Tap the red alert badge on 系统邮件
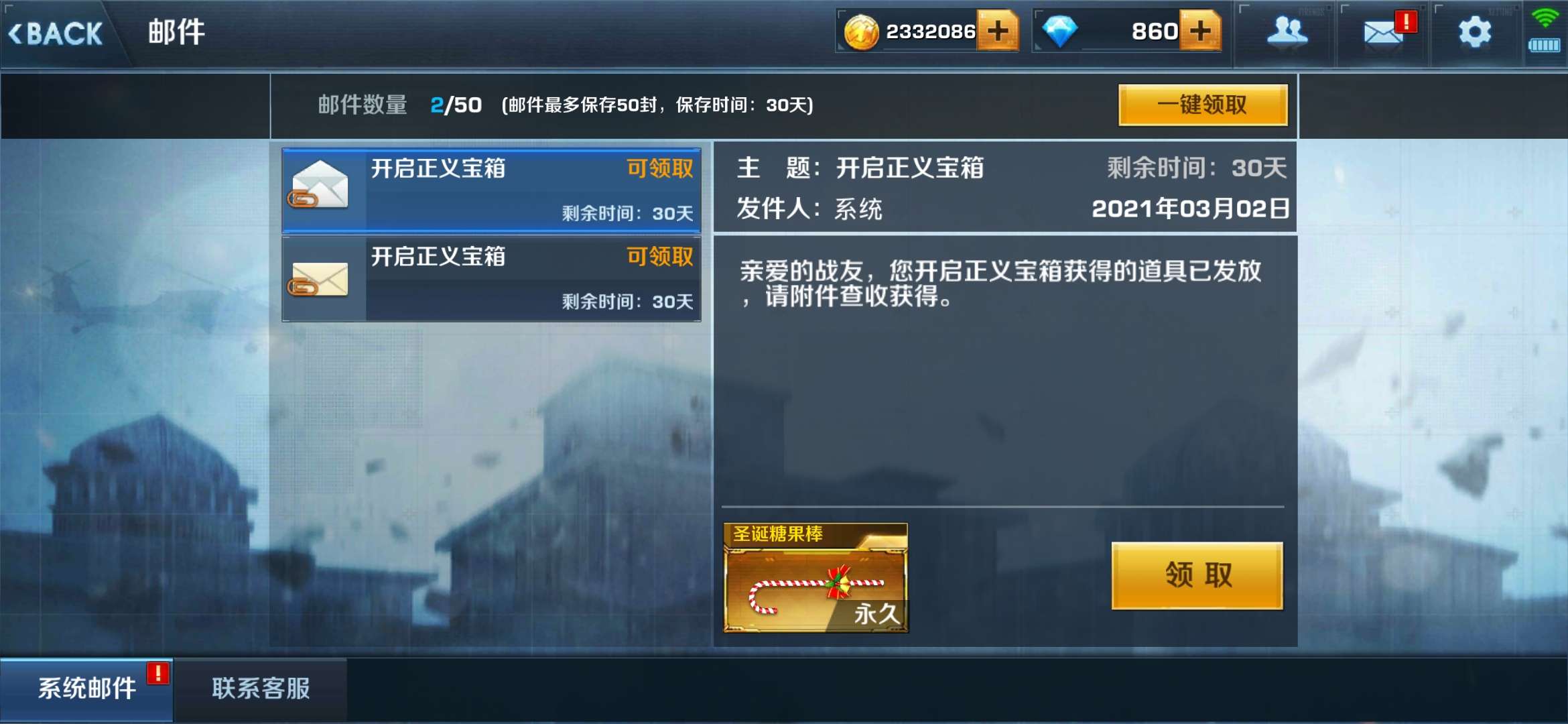 click(x=158, y=672)
